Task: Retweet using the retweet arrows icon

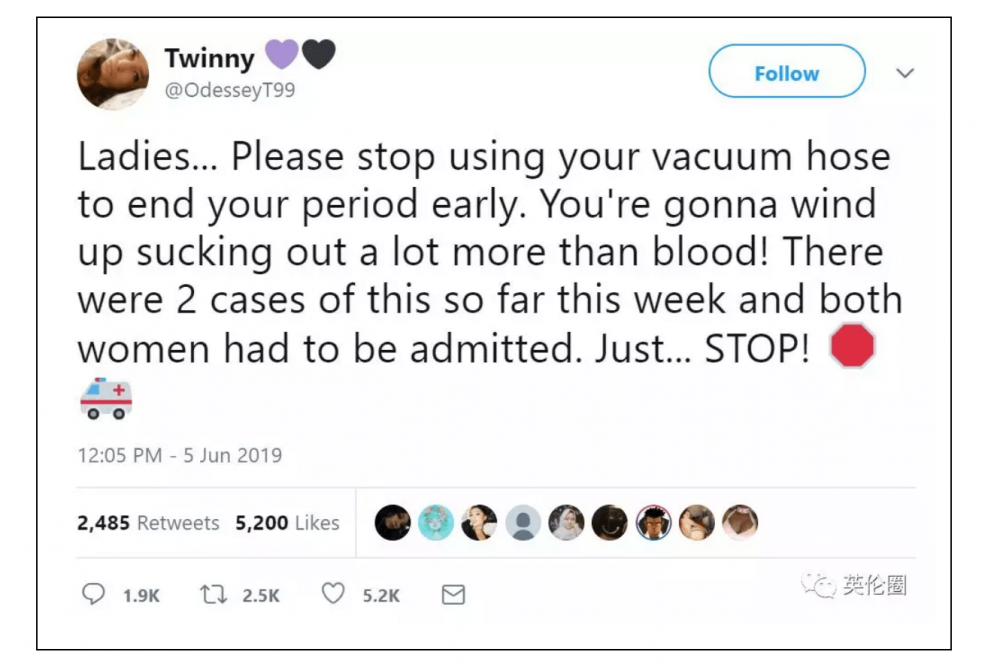Action: click(214, 594)
